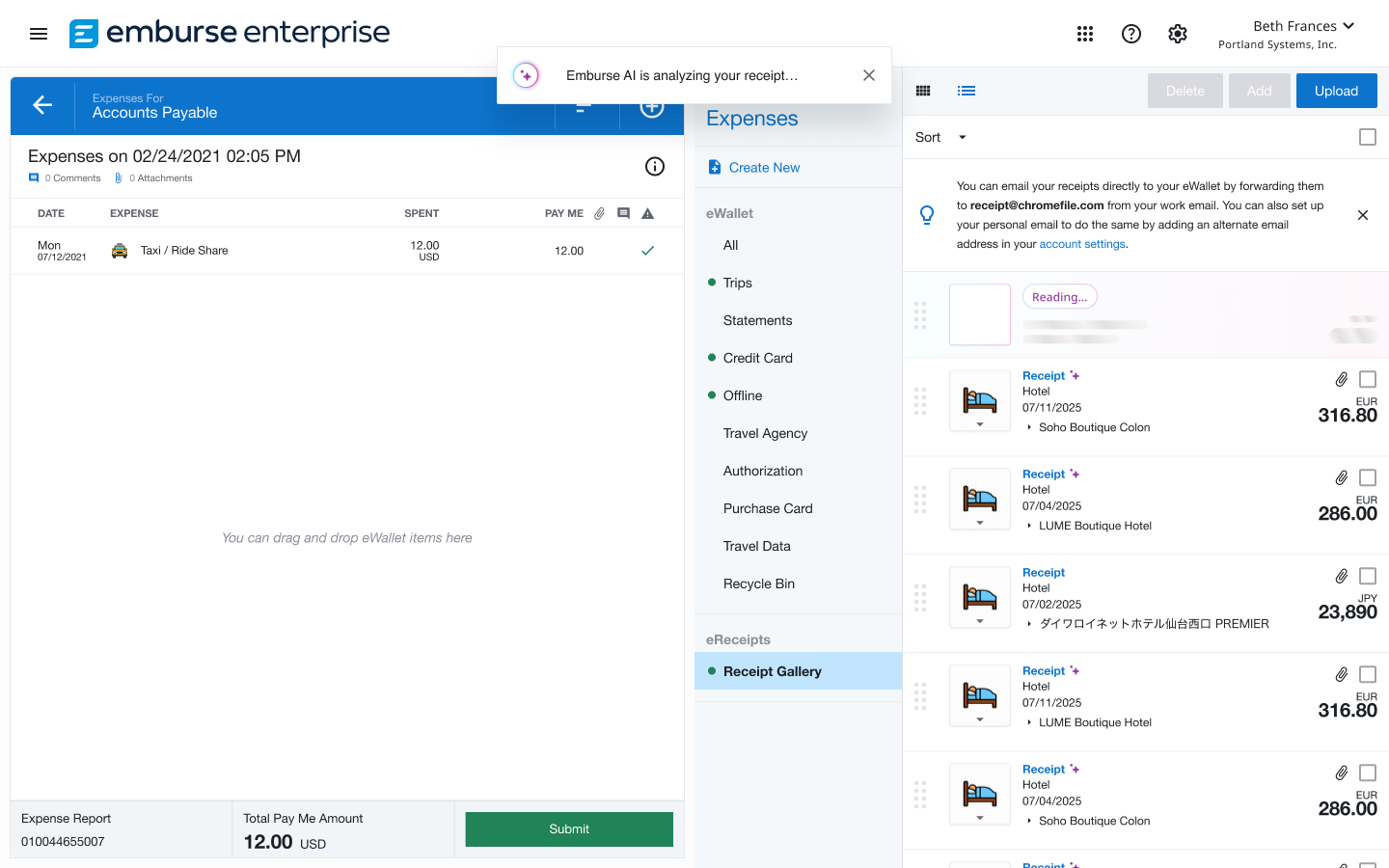The image size is (1389, 868).
Task: Expand the Beth Frances user menu
Action: point(1303,26)
